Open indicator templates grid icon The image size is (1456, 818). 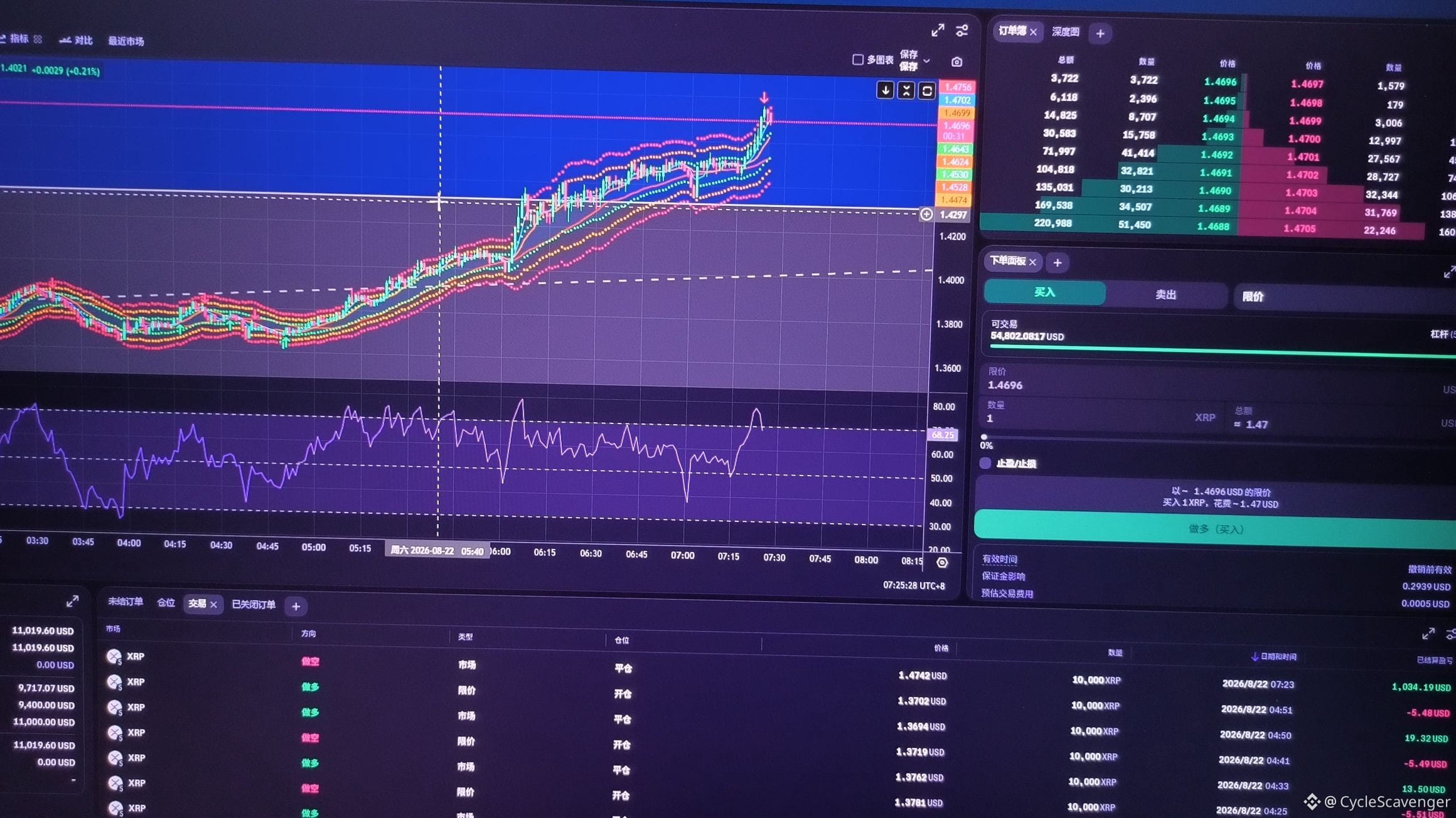pos(38,39)
